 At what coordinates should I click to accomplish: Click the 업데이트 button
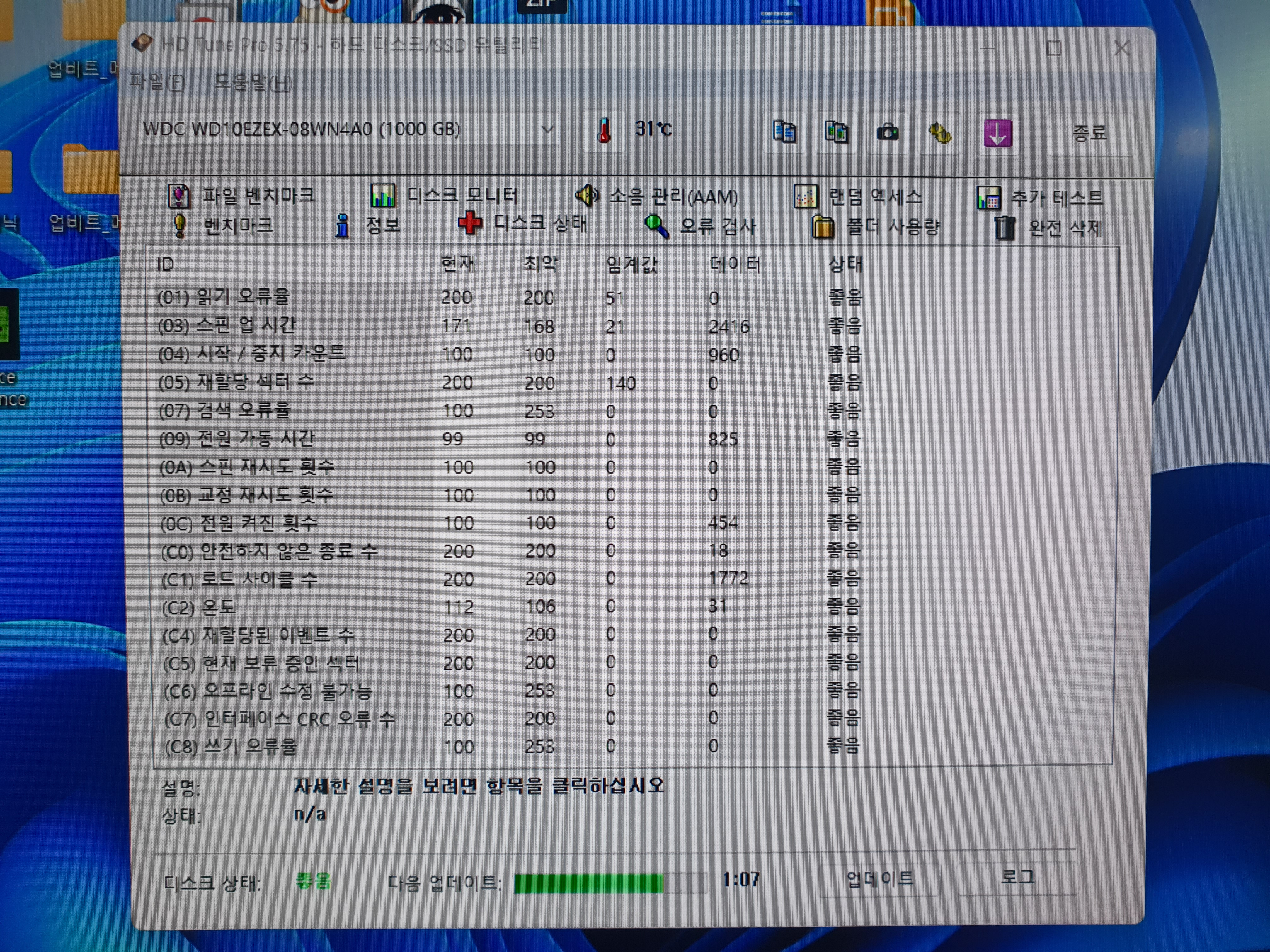pos(879,879)
